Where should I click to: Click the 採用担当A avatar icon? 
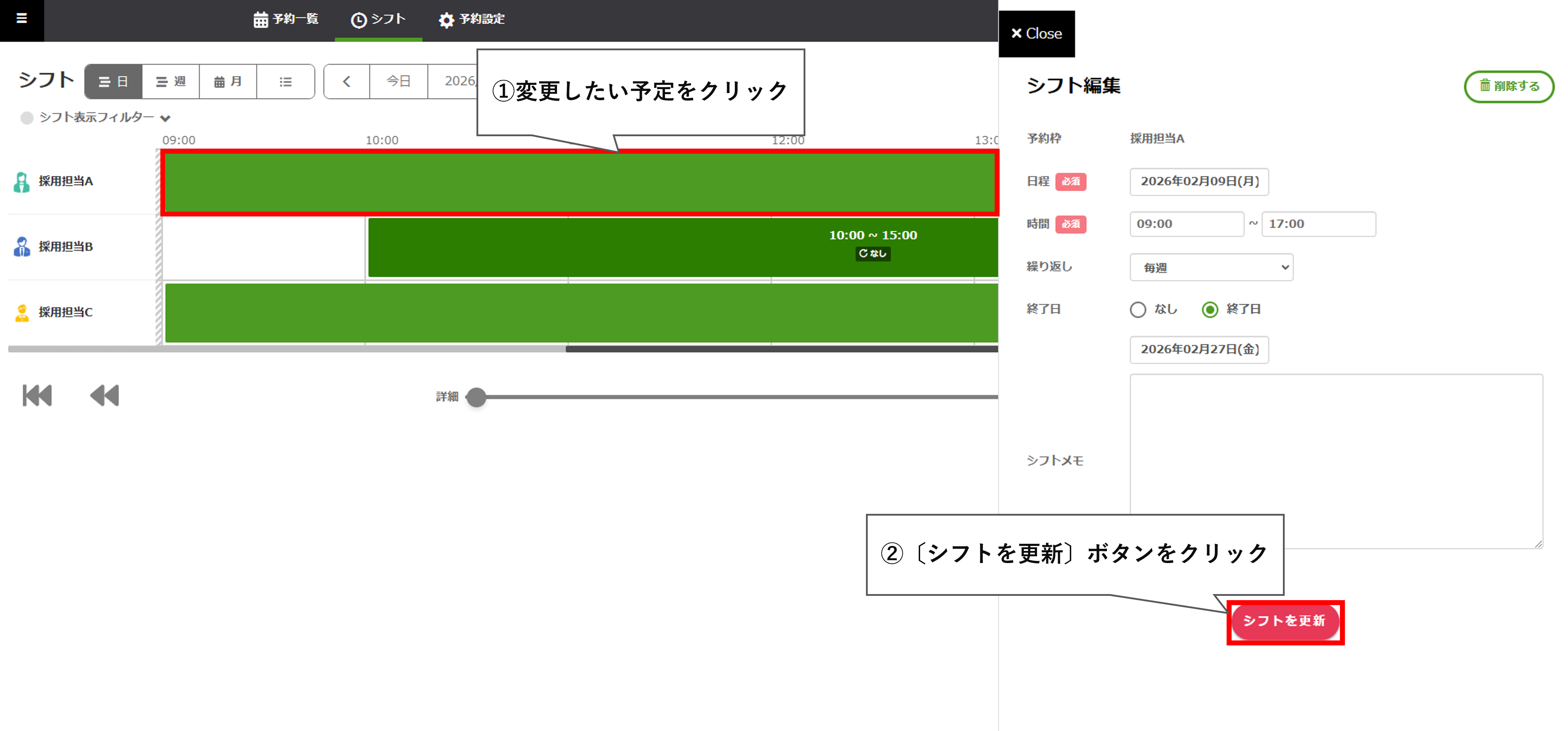click(x=22, y=182)
